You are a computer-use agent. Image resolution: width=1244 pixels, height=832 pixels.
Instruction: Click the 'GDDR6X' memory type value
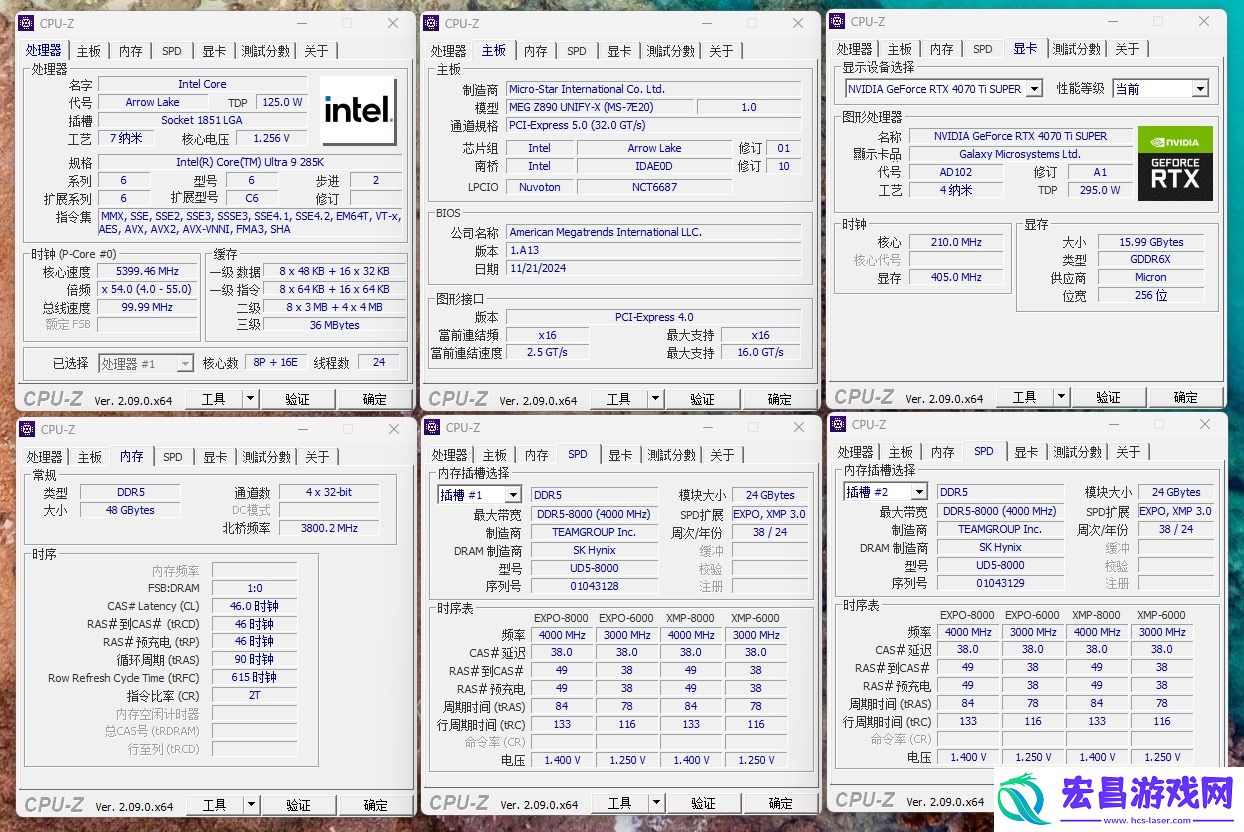pos(1150,259)
